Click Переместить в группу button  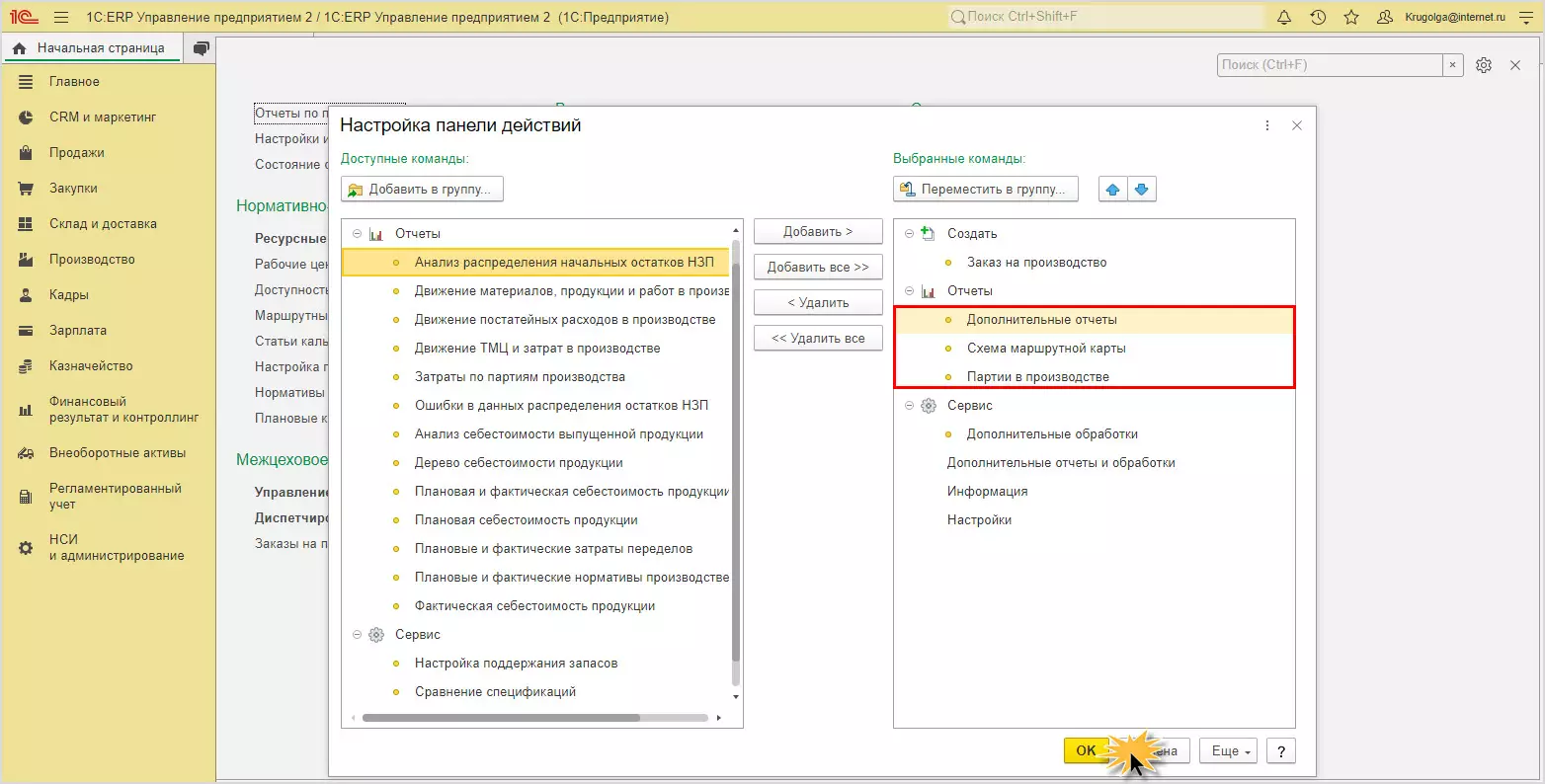click(x=986, y=190)
